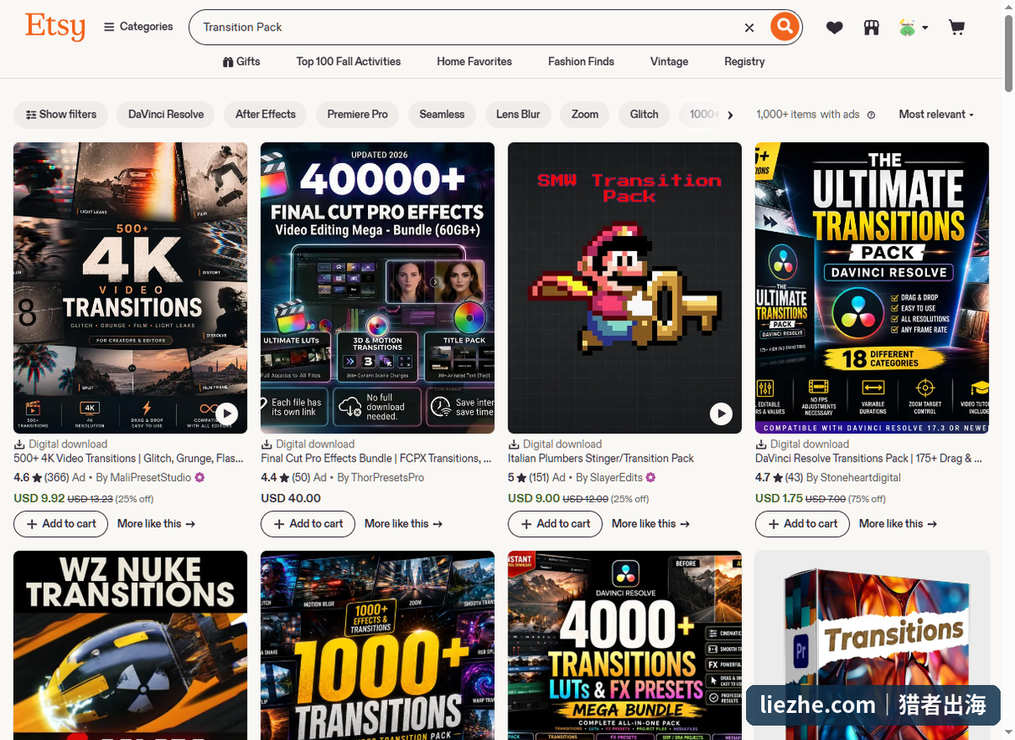Screen dimensions: 1015x740
Task: Open the Shop Manager storefront icon
Action: 871,27
